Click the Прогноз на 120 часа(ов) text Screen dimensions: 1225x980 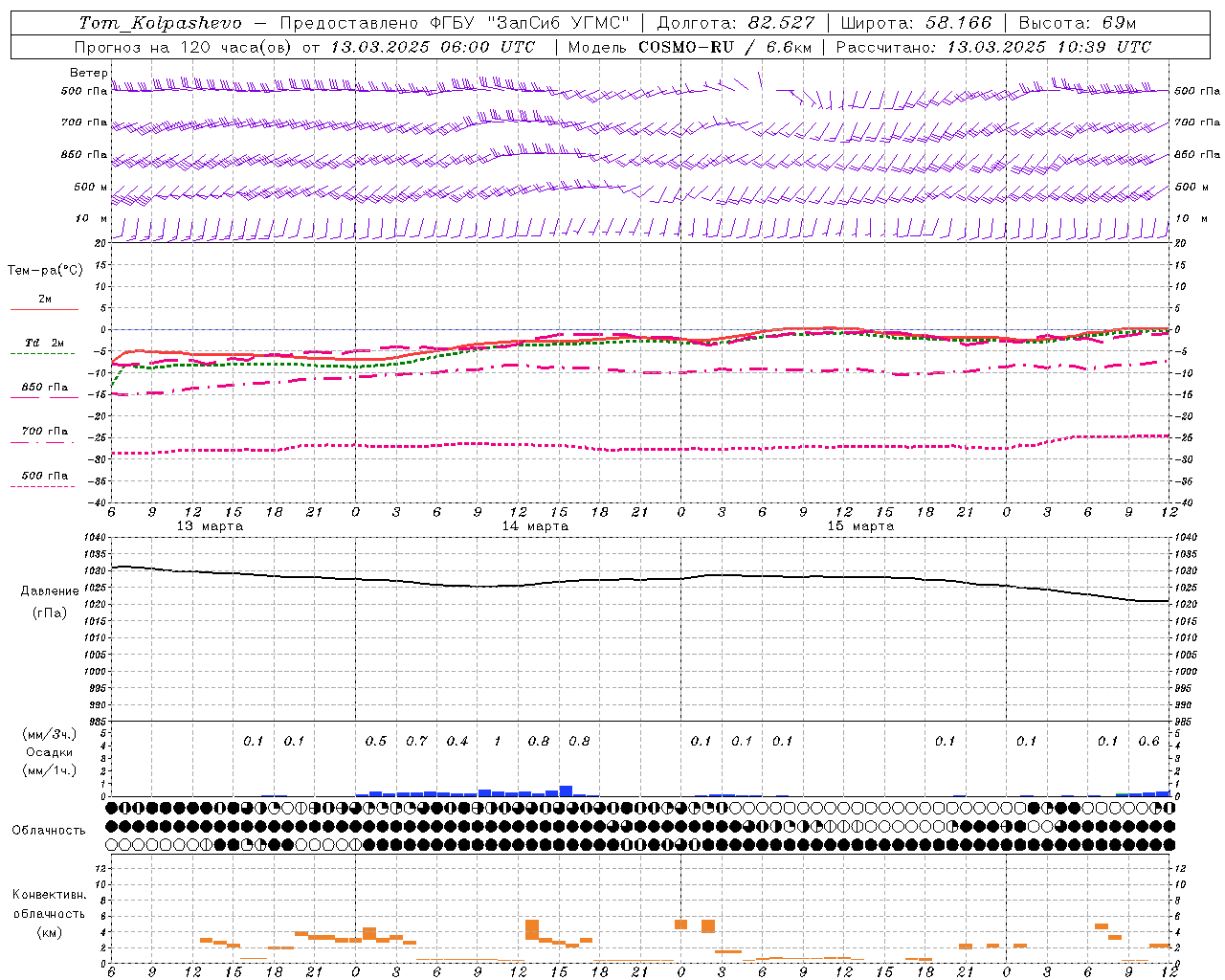coord(184,47)
